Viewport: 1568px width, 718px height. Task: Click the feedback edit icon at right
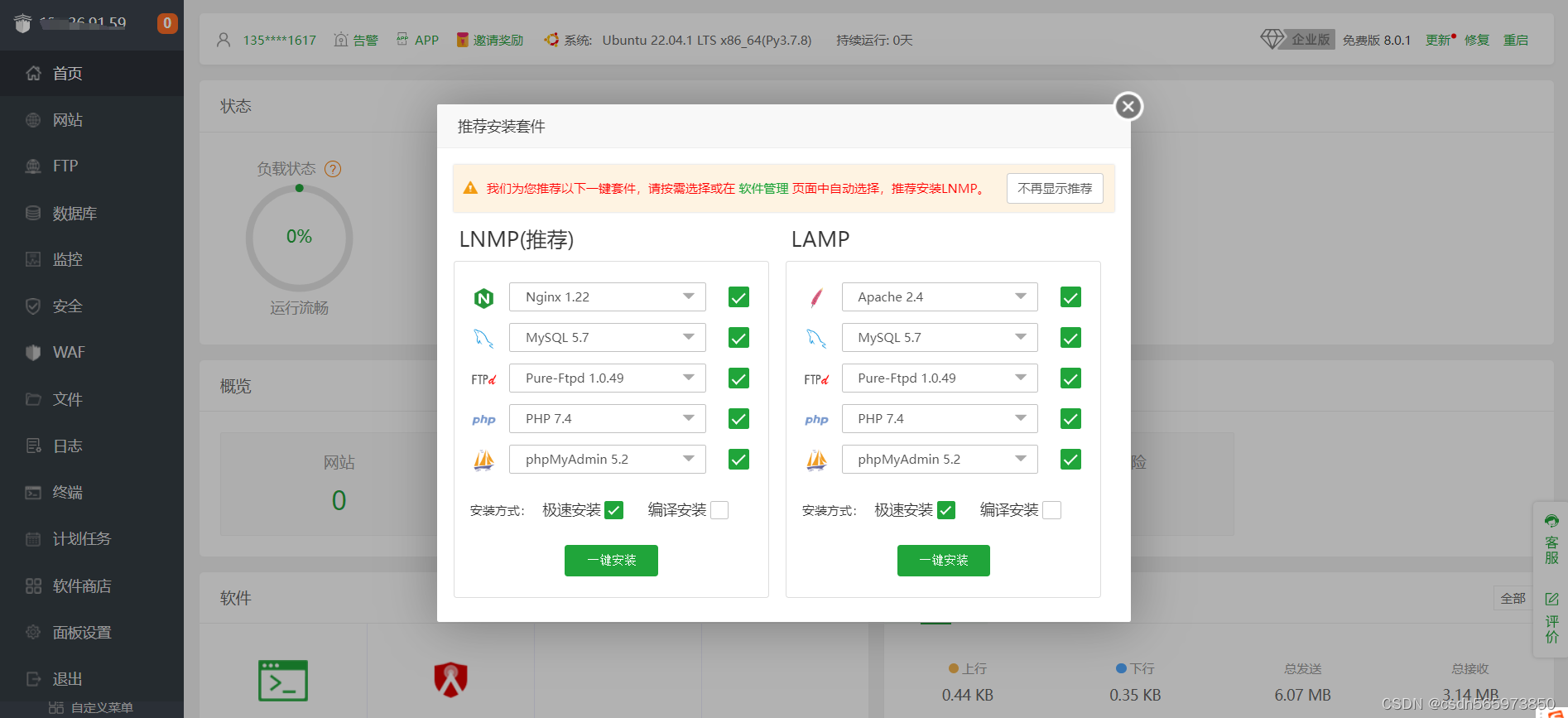[x=1551, y=599]
